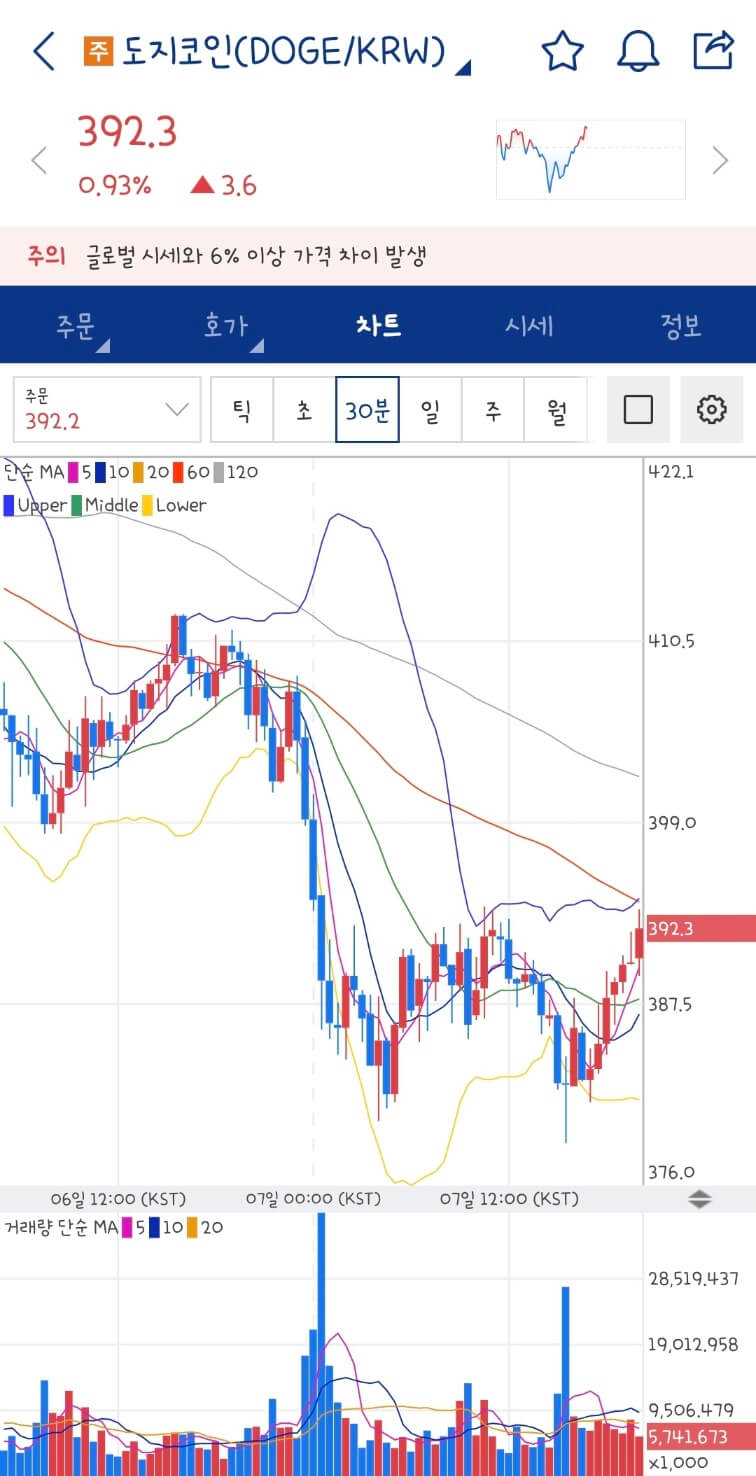
Task: Tap the mini price sparkline thumbnail
Action: pos(590,159)
